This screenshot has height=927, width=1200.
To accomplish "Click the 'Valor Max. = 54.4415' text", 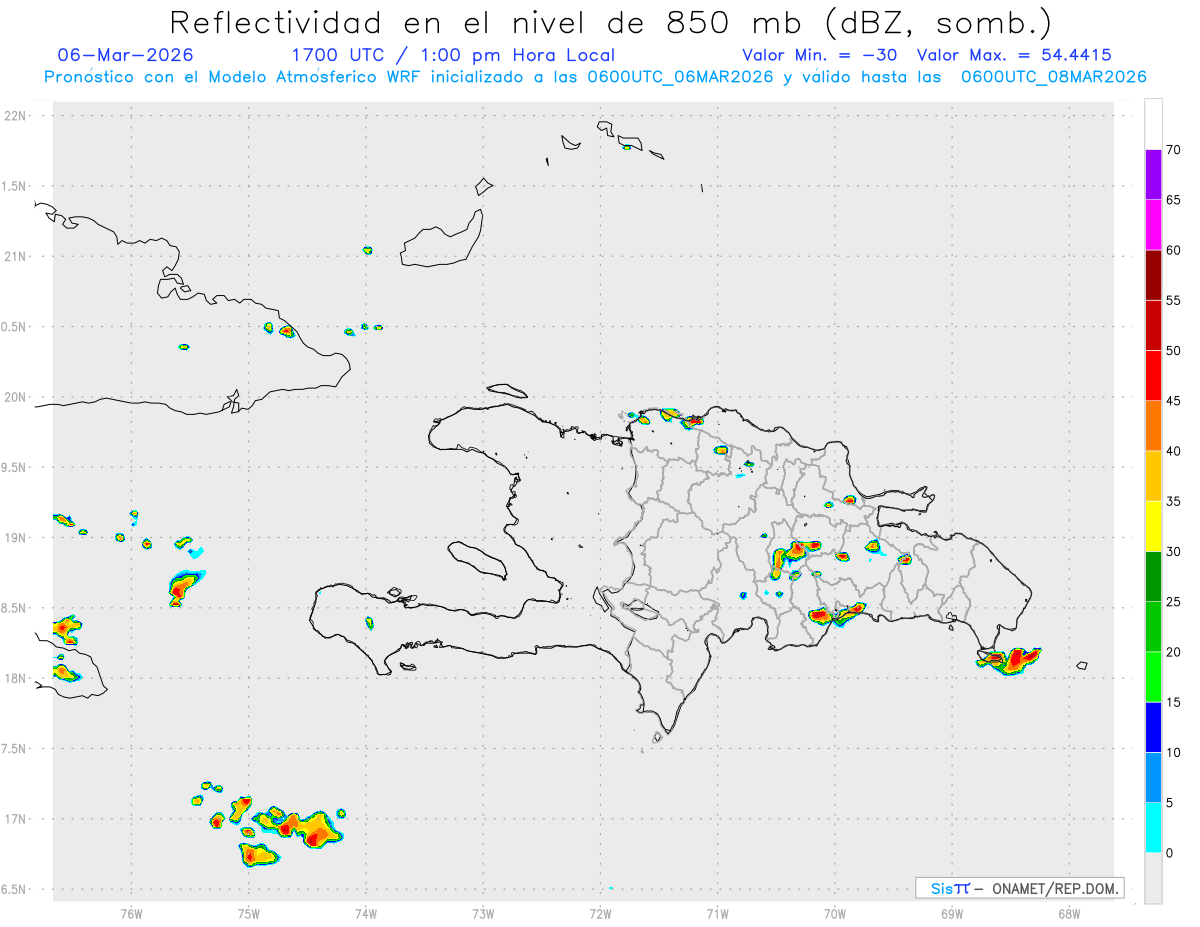I will [1013, 55].
